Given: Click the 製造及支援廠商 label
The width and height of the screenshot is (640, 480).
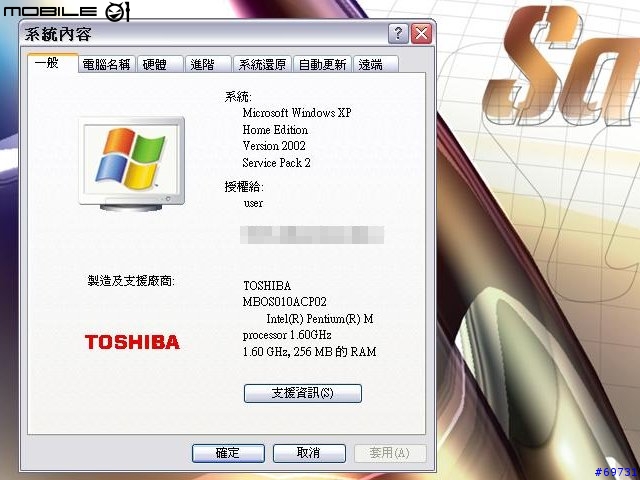Looking at the screenshot, I should 131,281.
